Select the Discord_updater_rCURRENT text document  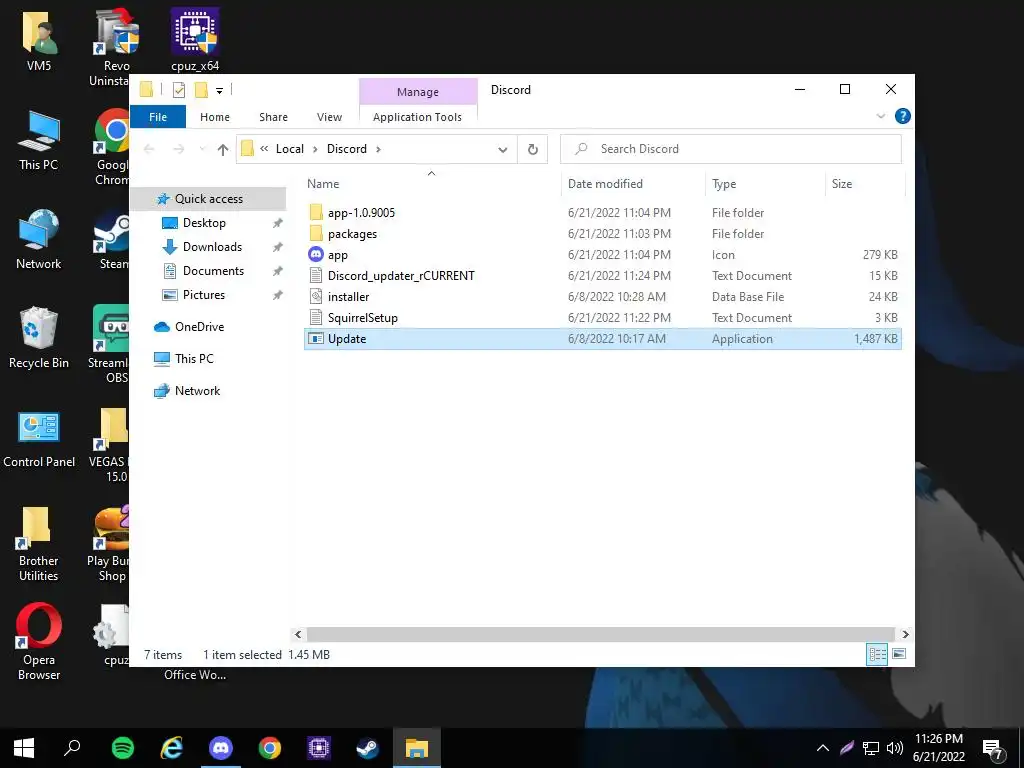[x=401, y=276]
